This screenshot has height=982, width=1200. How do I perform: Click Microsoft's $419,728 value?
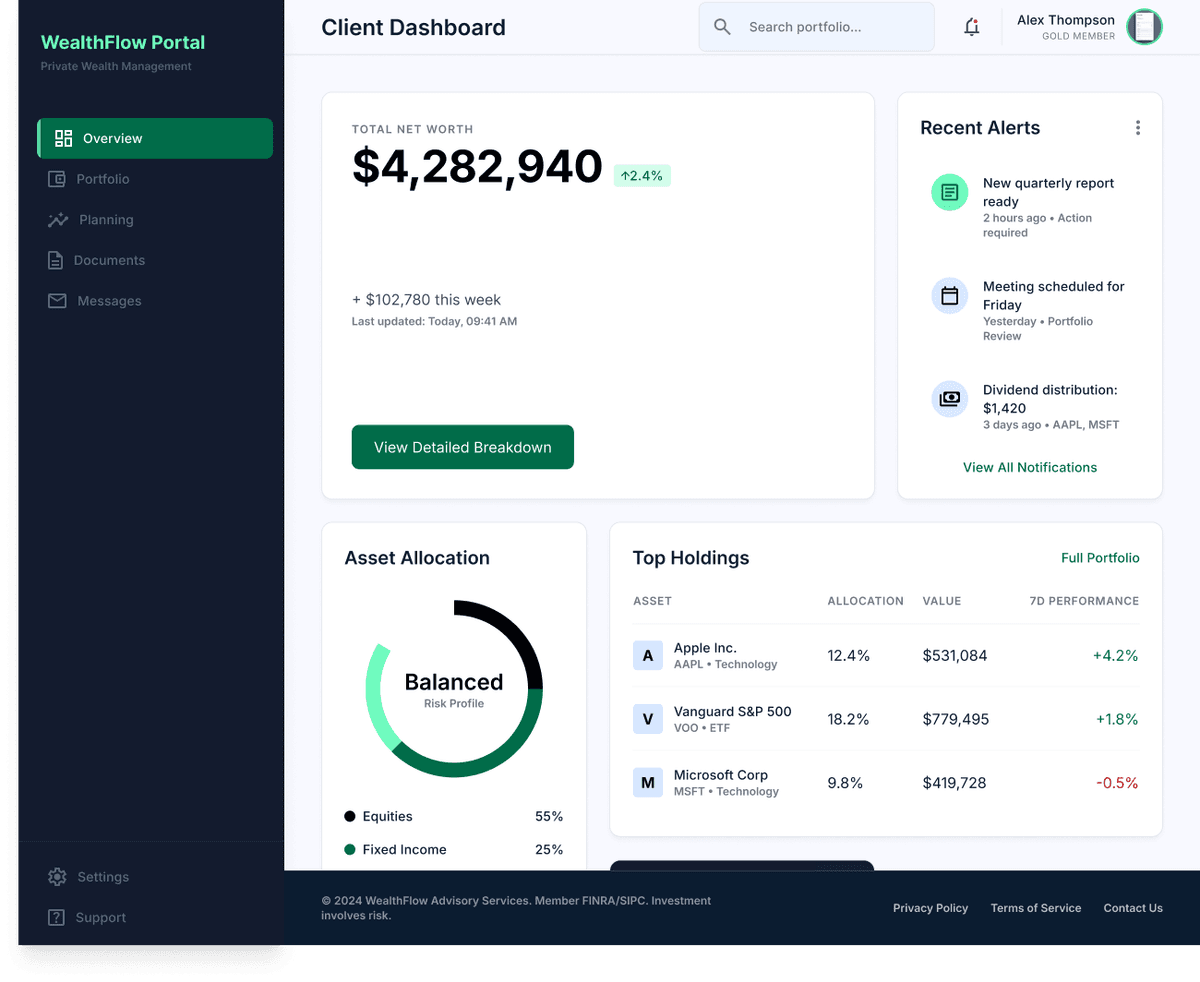(955, 783)
